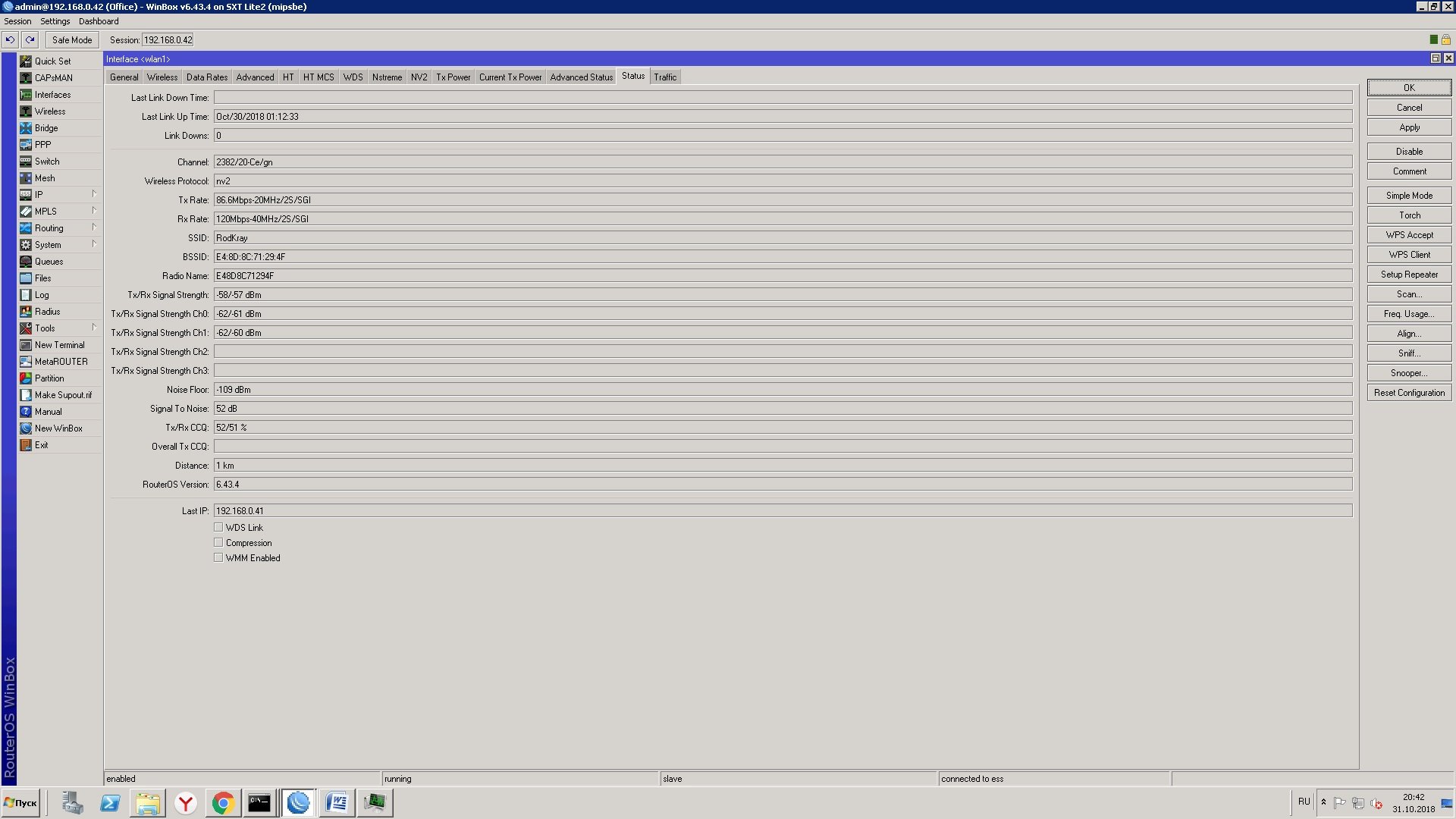
Task: Open Google Chrome from the taskbar
Action: click(x=223, y=803)
